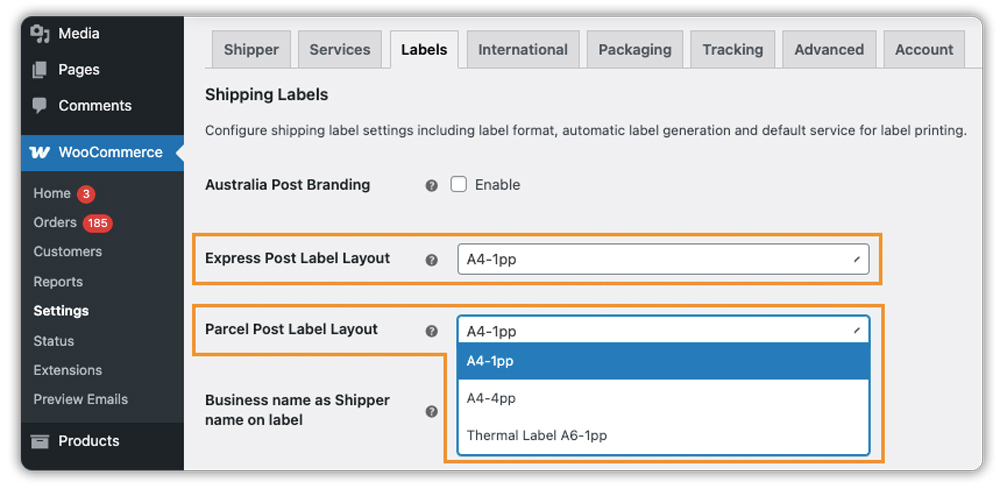
Task: Go to Settings submenu link
Action: 61,311
